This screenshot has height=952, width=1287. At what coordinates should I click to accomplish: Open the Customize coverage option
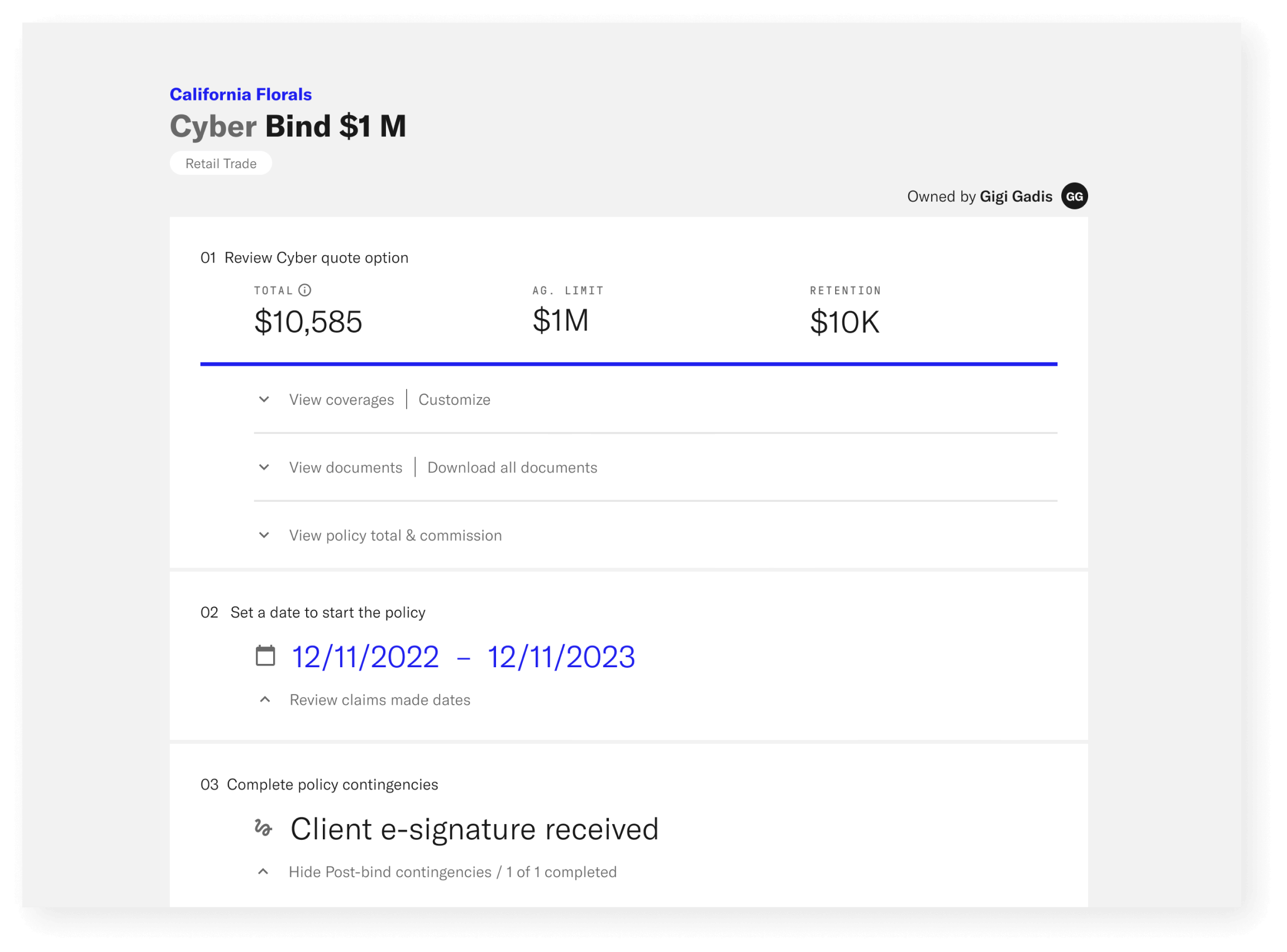454,399
